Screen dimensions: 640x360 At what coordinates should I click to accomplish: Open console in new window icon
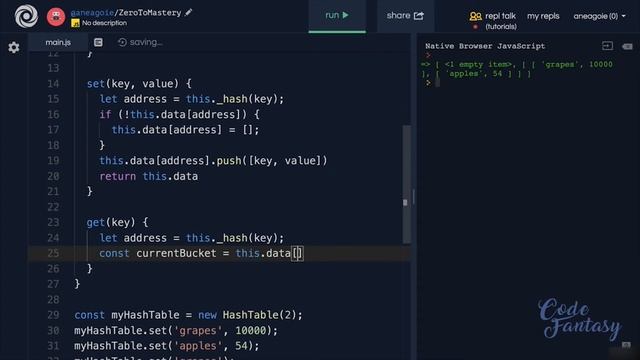click(607, 46)
